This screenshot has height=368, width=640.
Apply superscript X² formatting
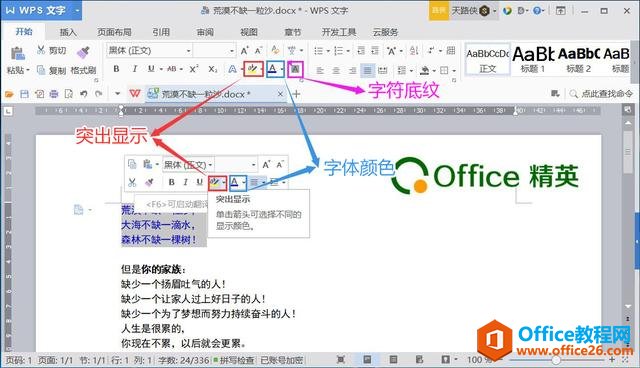194,69
